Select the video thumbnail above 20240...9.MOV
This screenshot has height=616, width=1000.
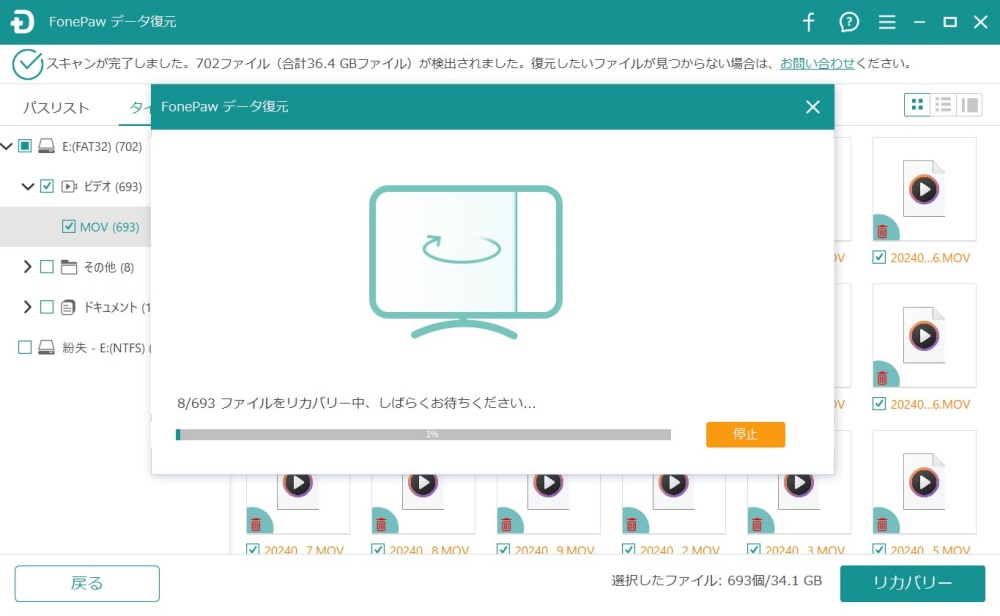(548, 504)
